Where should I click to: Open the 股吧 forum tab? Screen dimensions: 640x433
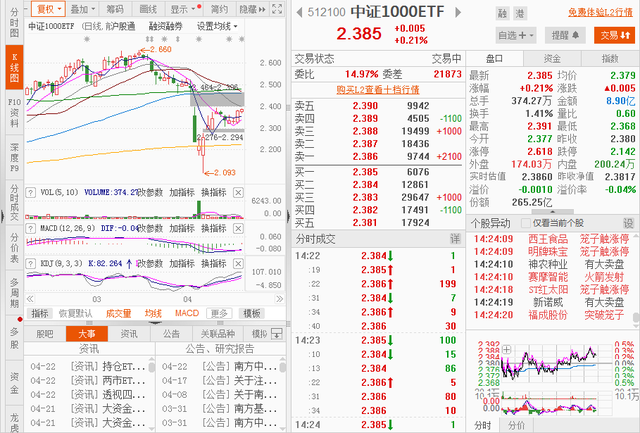(x=45, y=334)
